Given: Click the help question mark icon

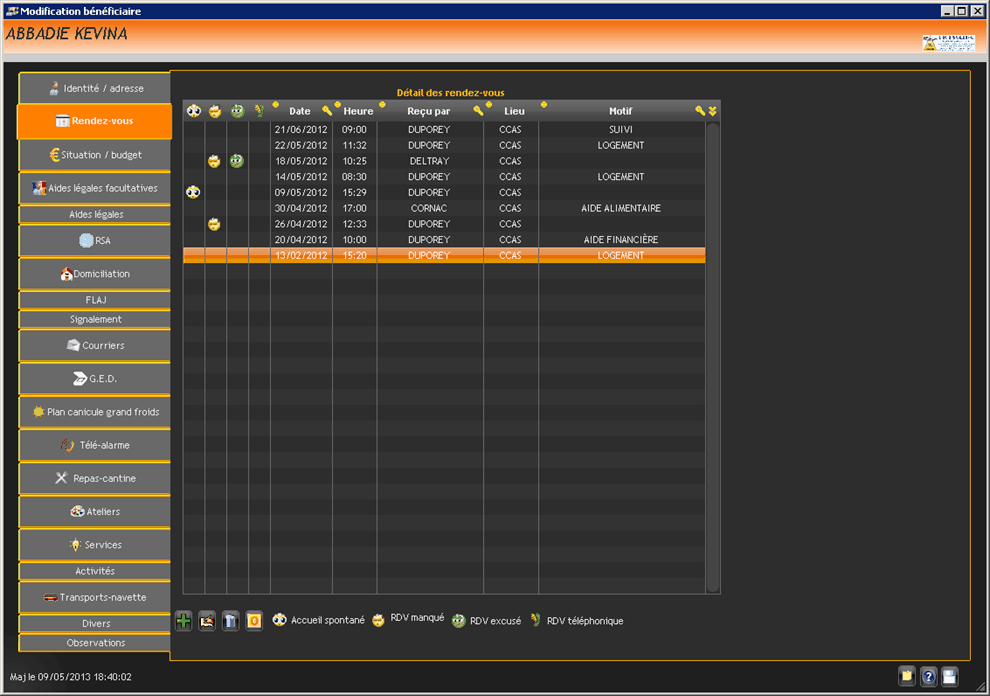Looking at the screenshot, I should pyautogui.click(x=929, y=676).
